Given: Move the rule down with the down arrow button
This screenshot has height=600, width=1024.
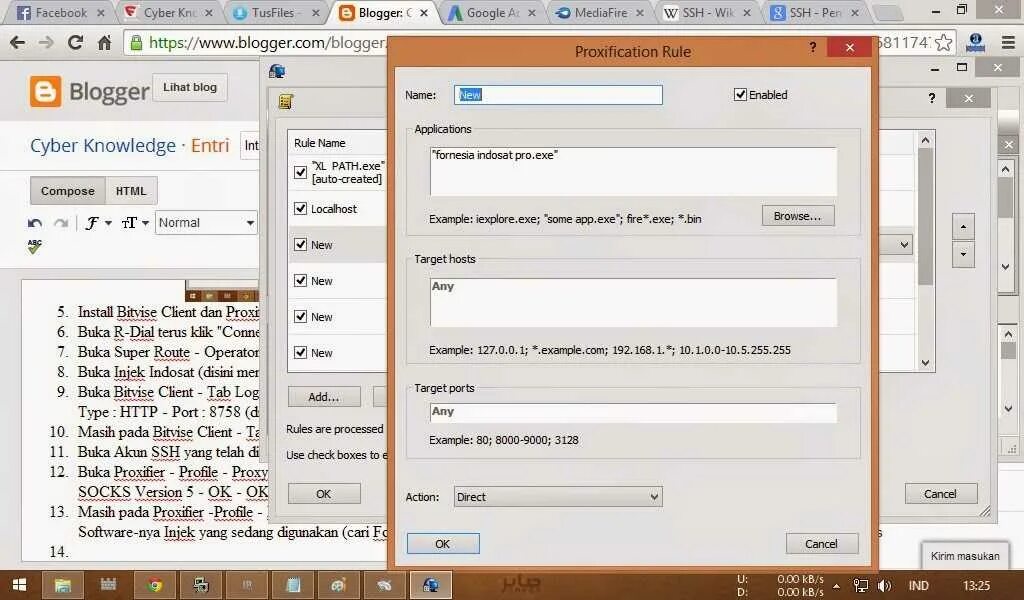Looking at the screenshot, I should 963,254.
